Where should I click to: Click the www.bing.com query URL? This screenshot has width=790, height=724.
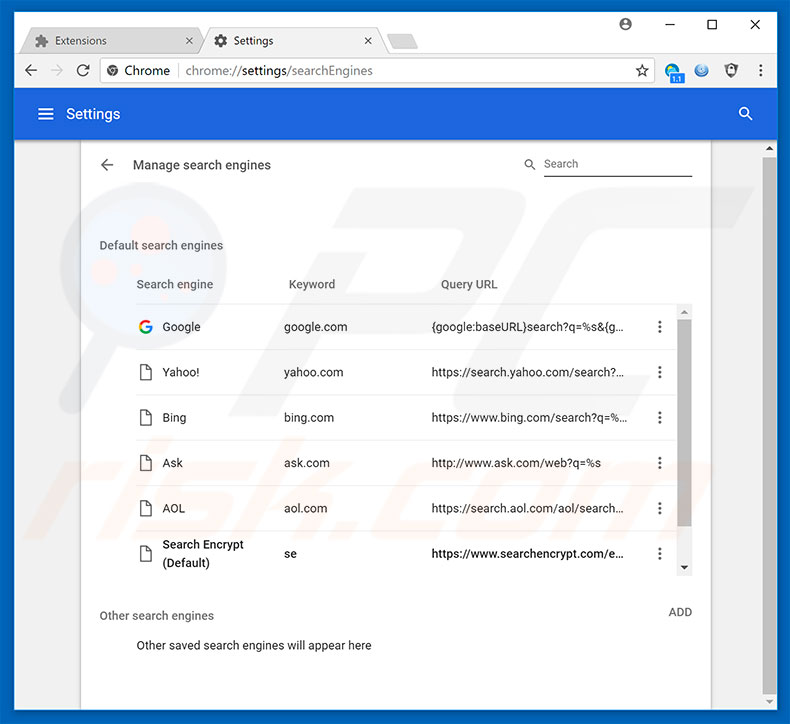point(529,418)
